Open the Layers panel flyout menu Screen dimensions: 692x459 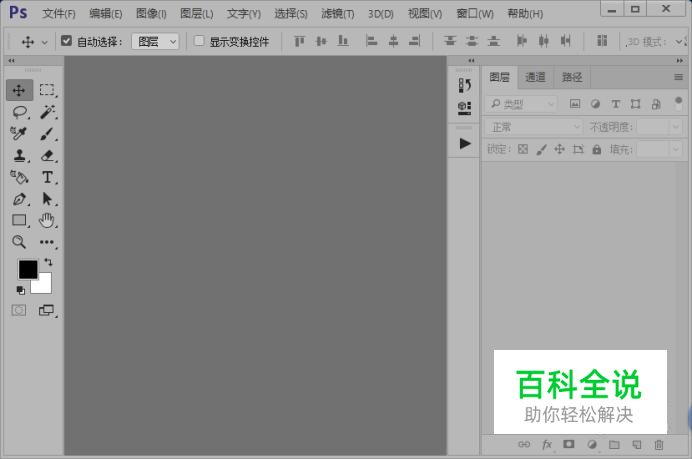pos(678,77)
